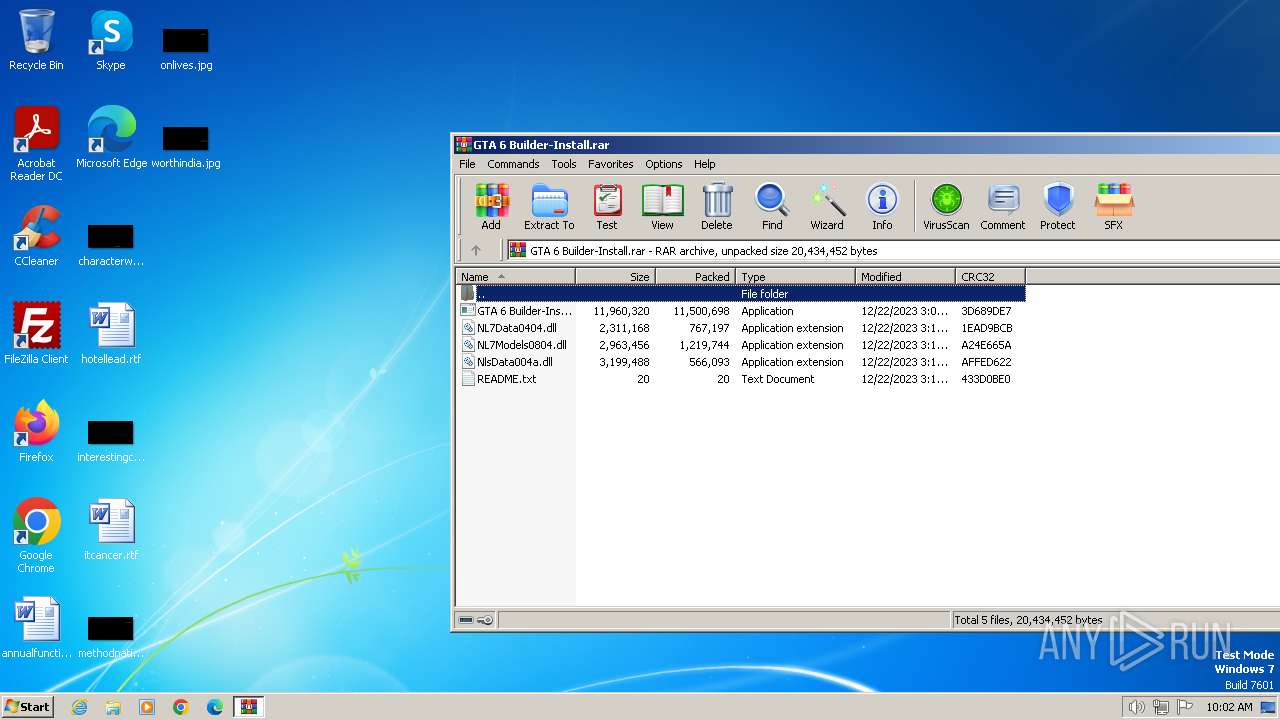Click the Find magnifier icon
The image size is (1280, 720).
coord(772,207)
